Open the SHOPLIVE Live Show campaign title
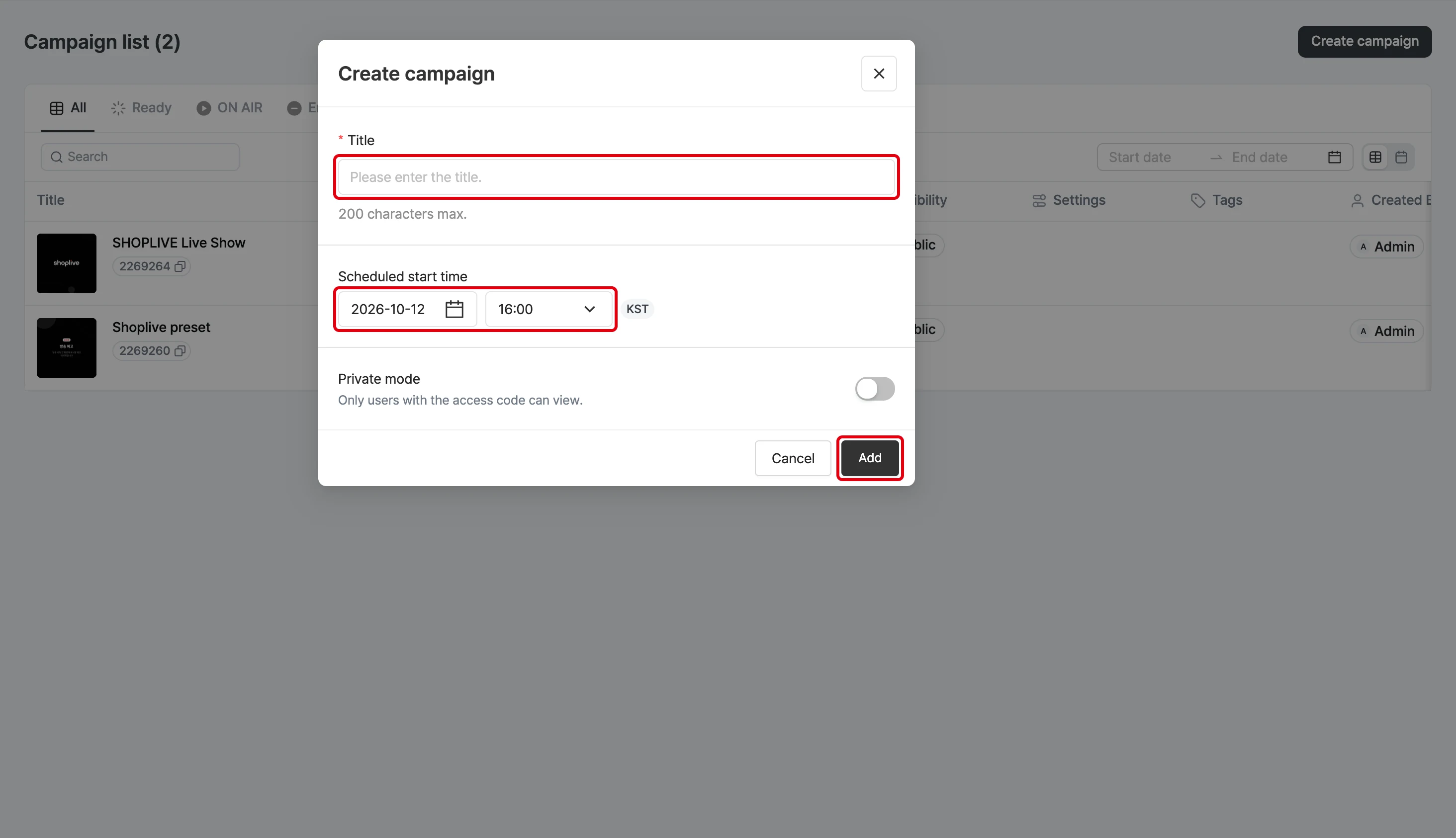This screenshot has height=838, width=1456. pyautogui.click(x=179, y=243)
